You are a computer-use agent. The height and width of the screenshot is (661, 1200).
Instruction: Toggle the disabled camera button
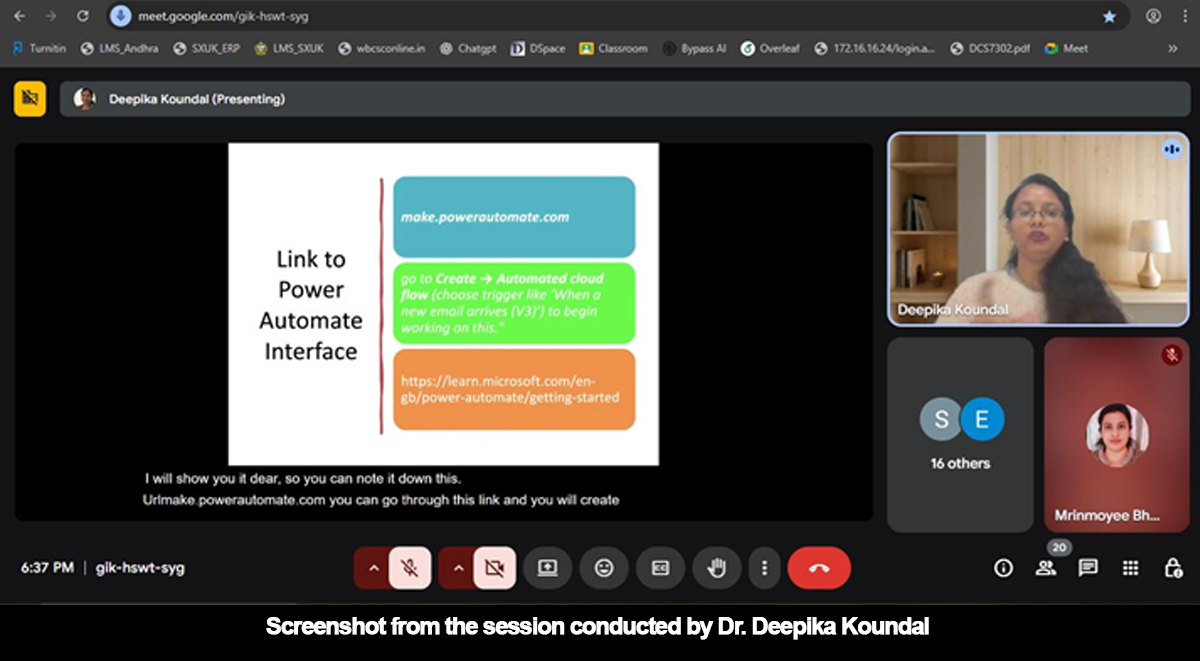[494, 568]
